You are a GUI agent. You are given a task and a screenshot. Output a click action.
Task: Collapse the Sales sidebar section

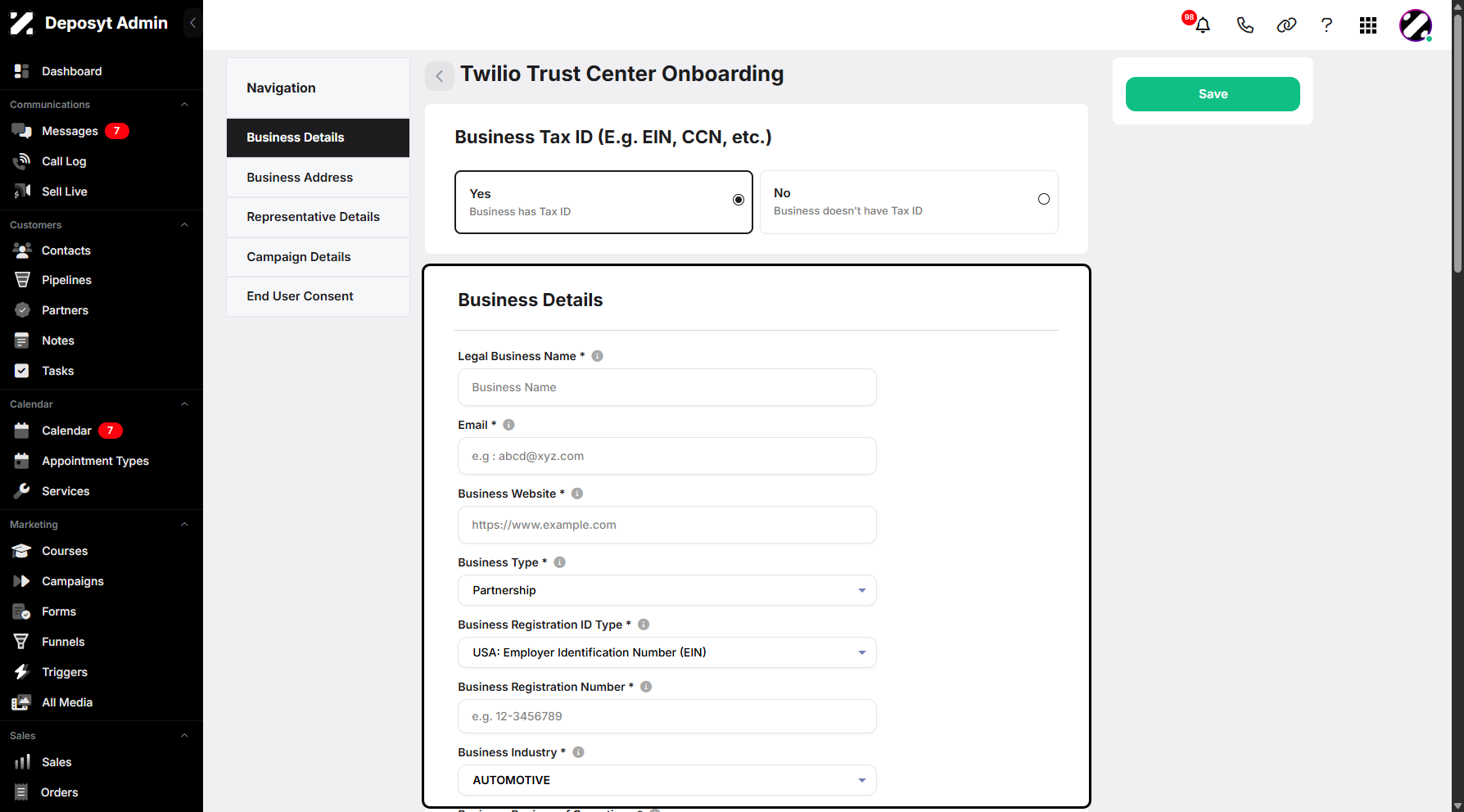click(x=184, y=736)
